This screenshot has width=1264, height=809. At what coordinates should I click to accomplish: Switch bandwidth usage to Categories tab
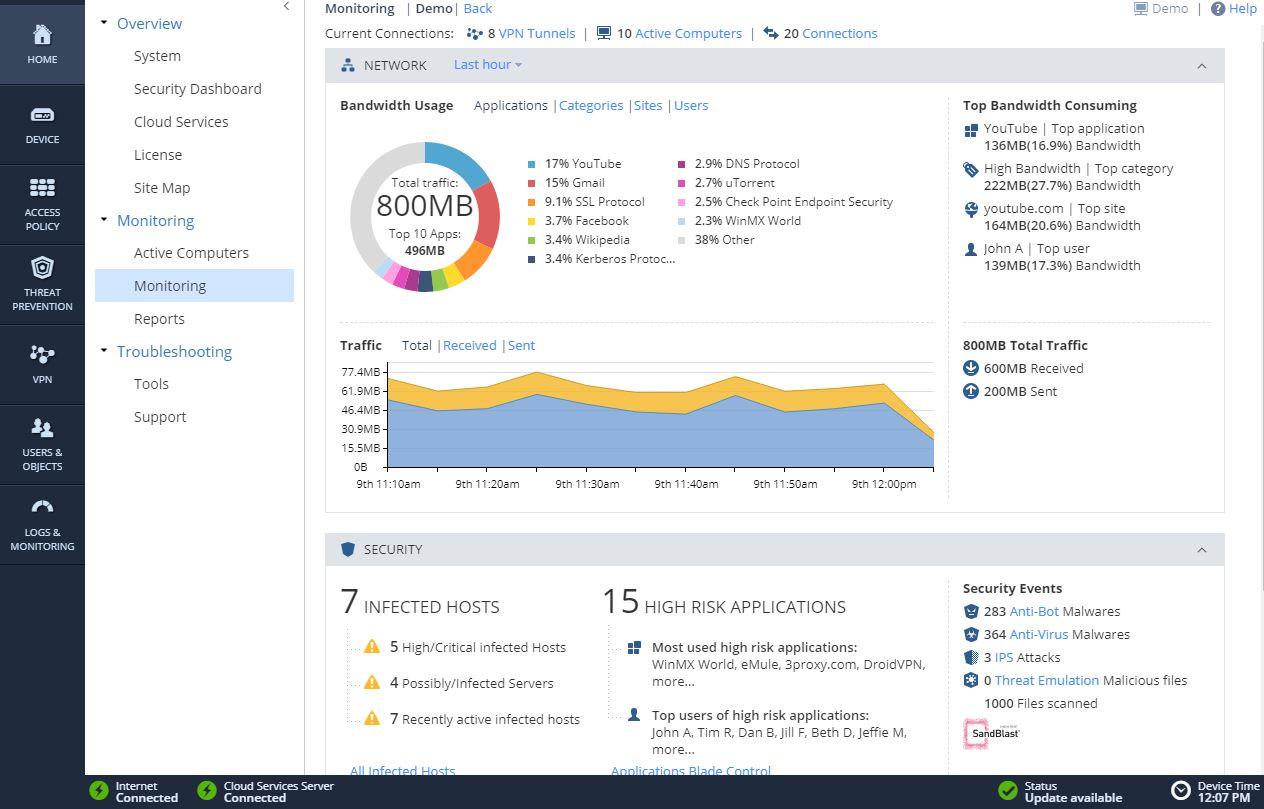tap(591, 105)
